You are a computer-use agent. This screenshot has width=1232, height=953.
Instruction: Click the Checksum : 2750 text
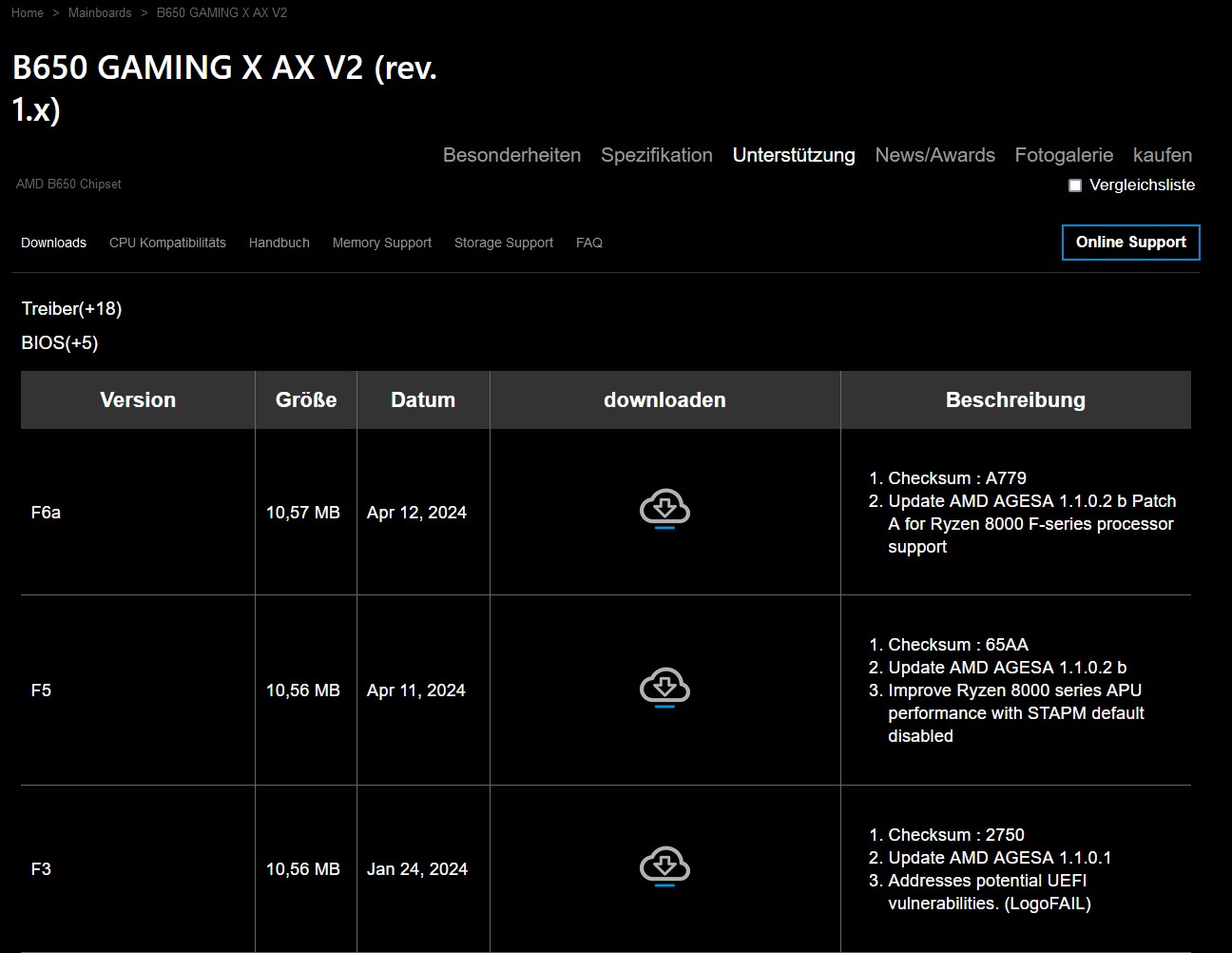click(x=956, y=835)
